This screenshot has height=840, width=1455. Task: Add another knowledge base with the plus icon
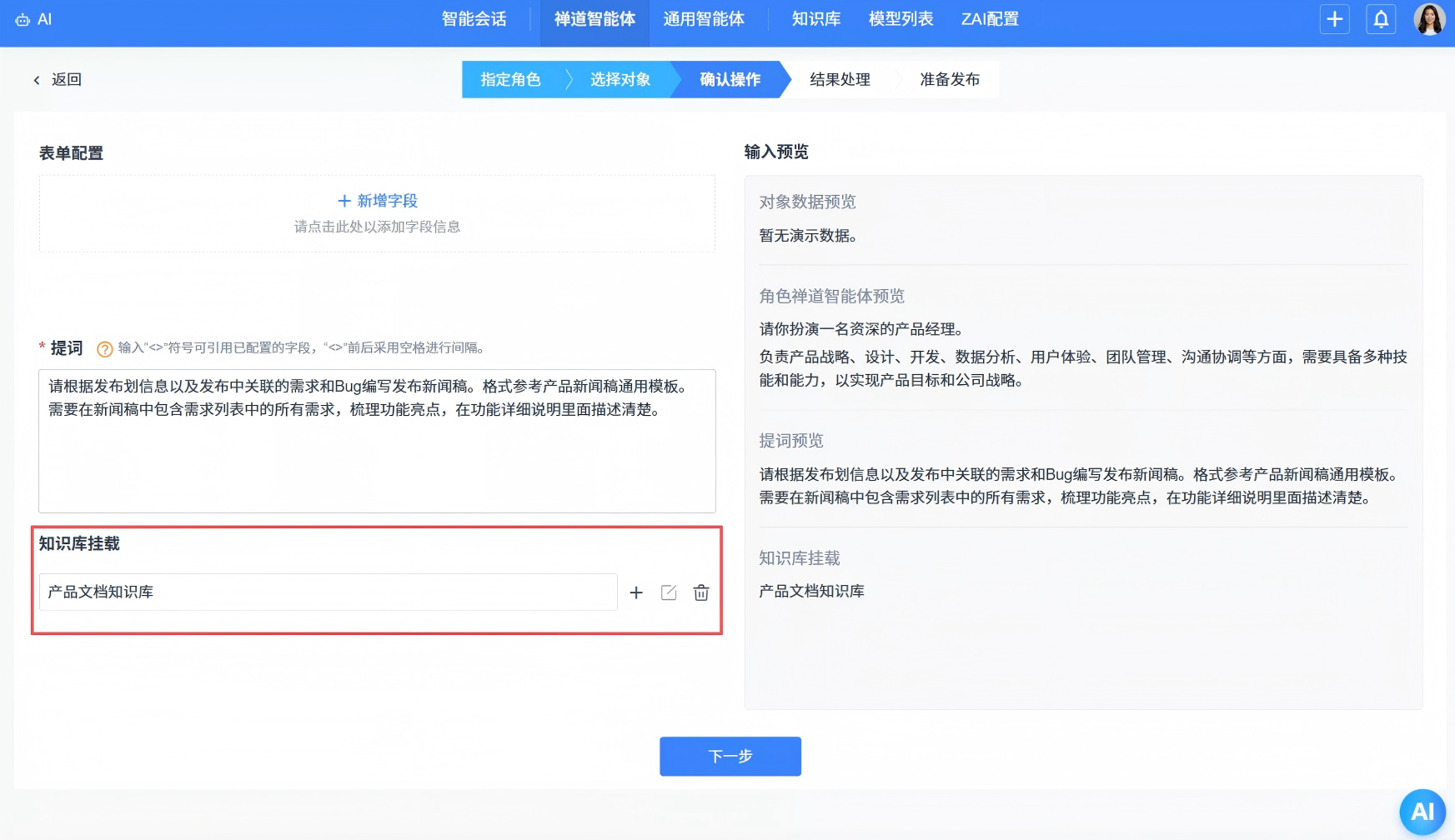pos(636,592)
